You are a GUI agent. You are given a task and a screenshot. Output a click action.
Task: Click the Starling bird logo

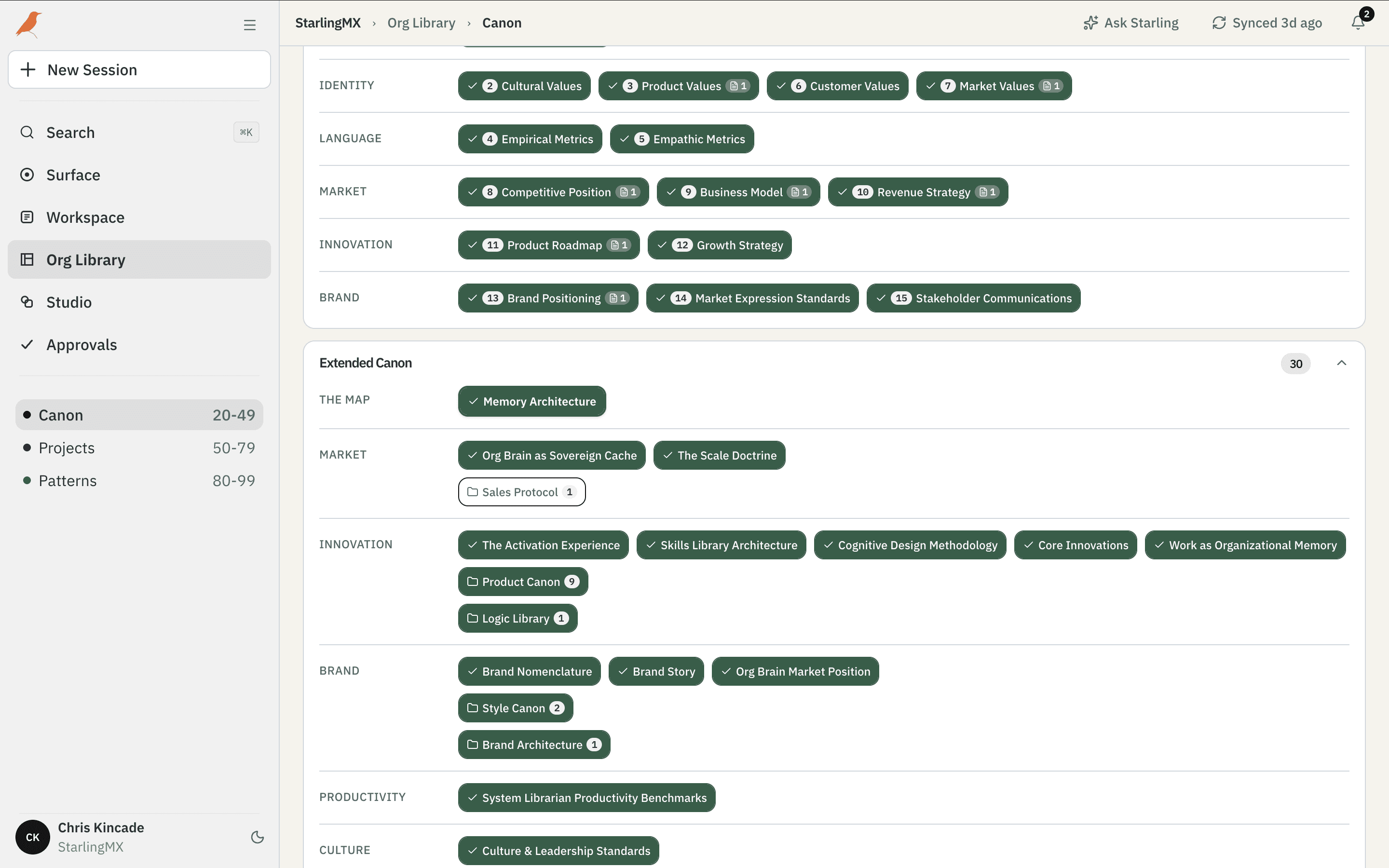(x=29, y=24)
